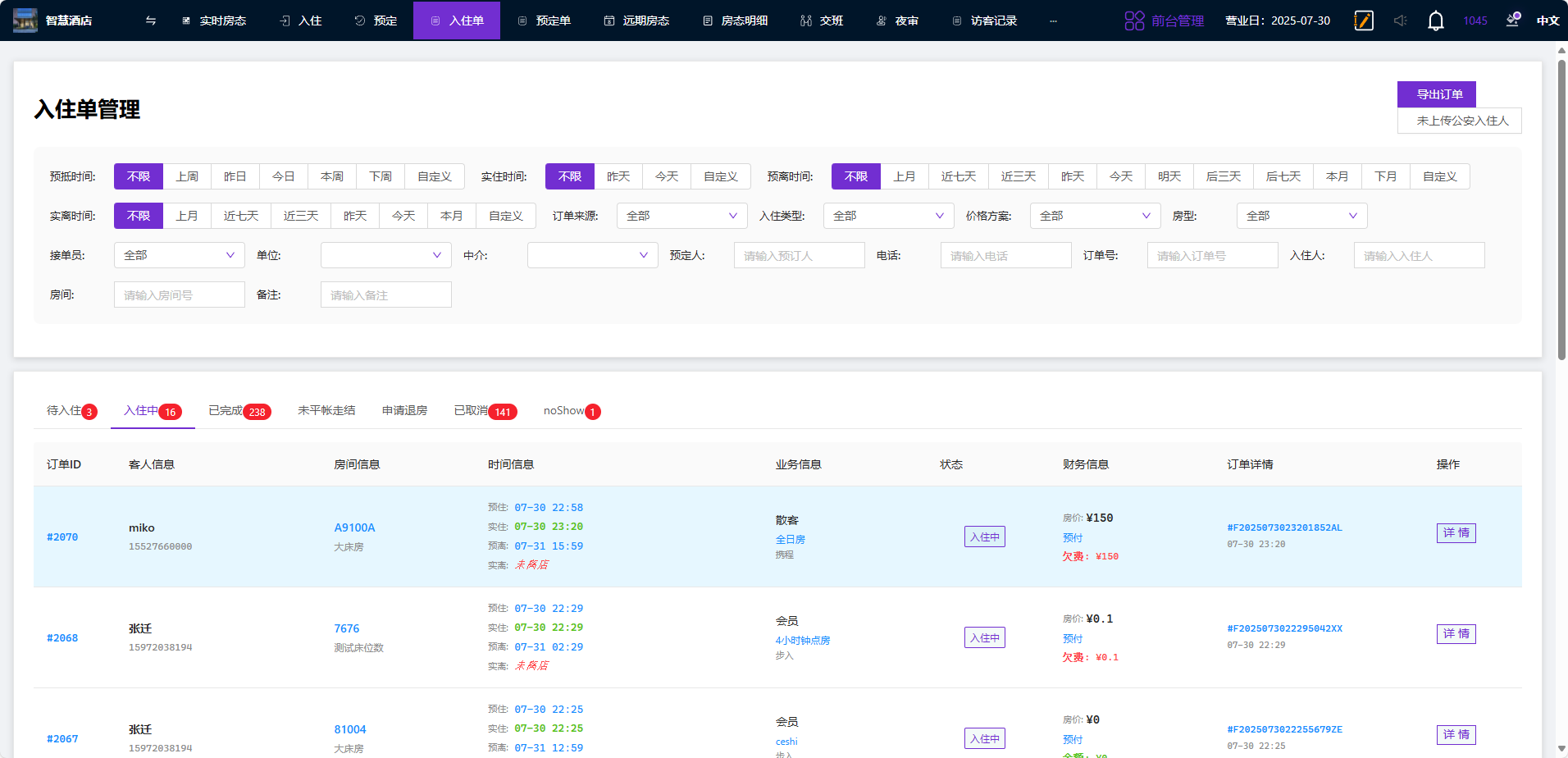Click 导出订单 button
The width and height of the screenshot is (1568, 758).
(1437, 94)
